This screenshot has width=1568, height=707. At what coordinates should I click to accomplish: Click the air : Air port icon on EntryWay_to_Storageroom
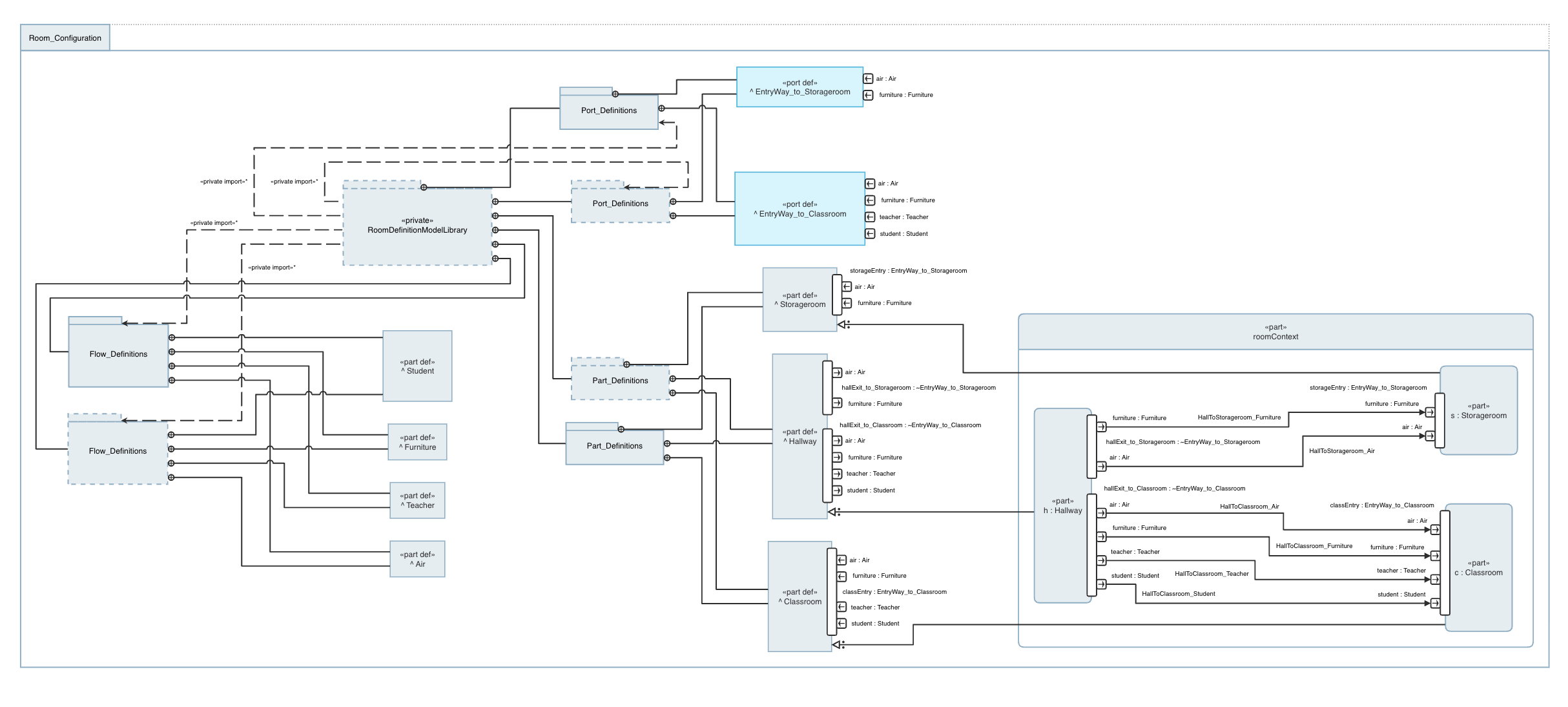869,79
